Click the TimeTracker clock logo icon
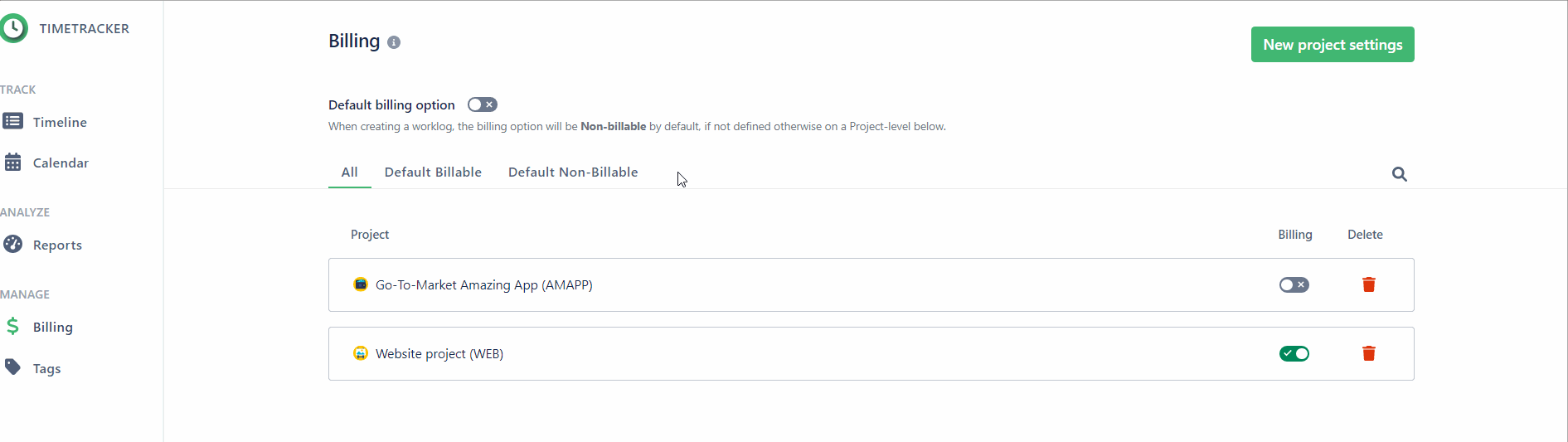Image resolution: width=1568 pixels, height=442 pixels. pyautogui.click(x=13, y=28)
